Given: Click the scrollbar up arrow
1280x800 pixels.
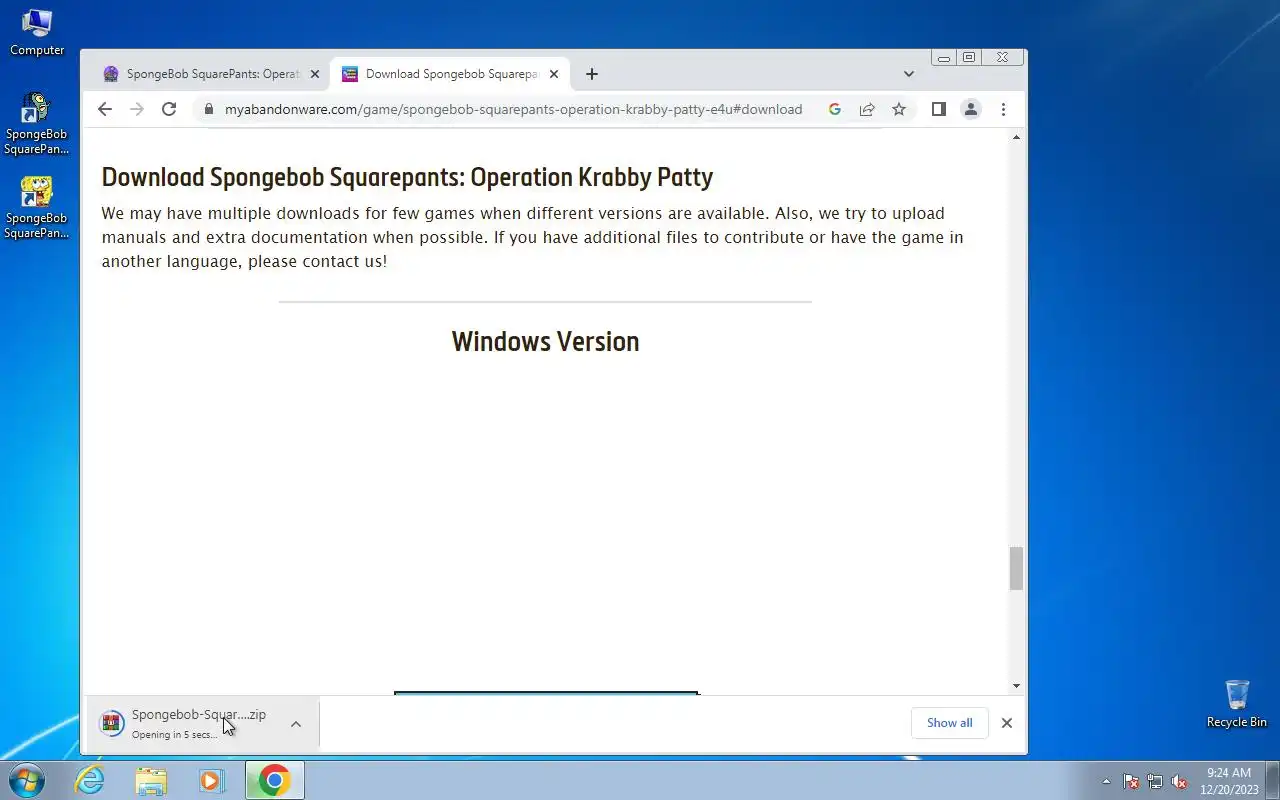Looking at the screenshot, I should point(1016,137).
